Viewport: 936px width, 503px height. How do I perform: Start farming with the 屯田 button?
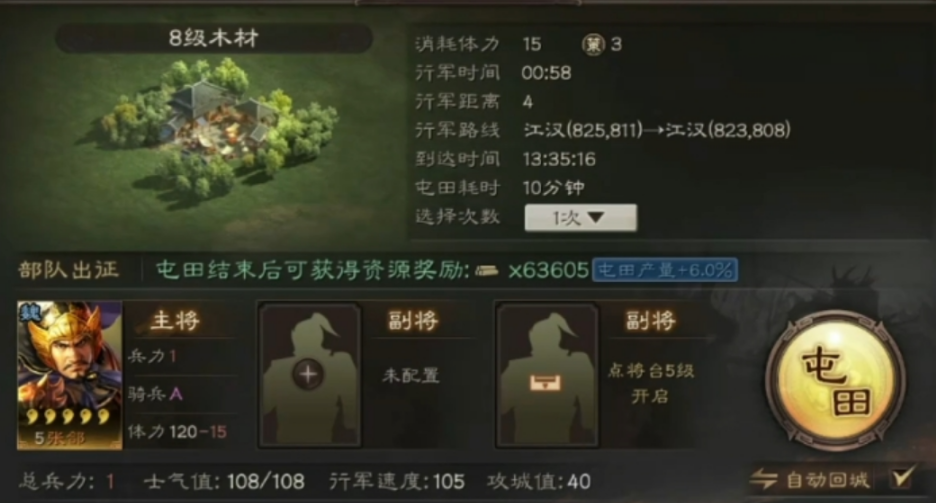pyautogui.click(x=836, y=380)
